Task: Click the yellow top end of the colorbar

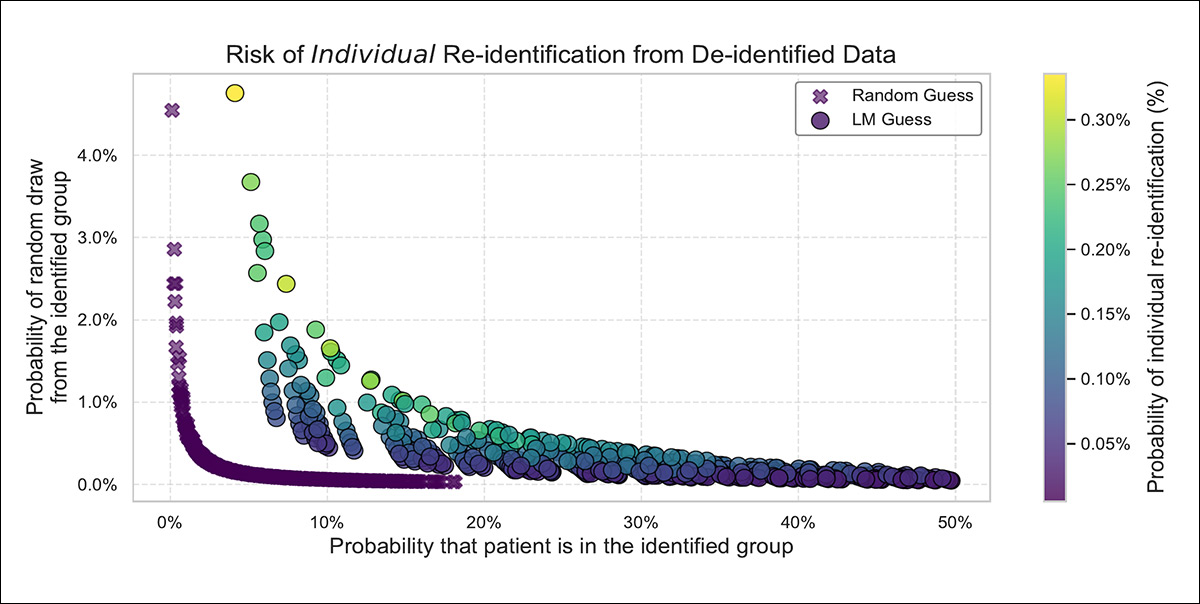Action: pyautogui.click(x=1056, y=78)
